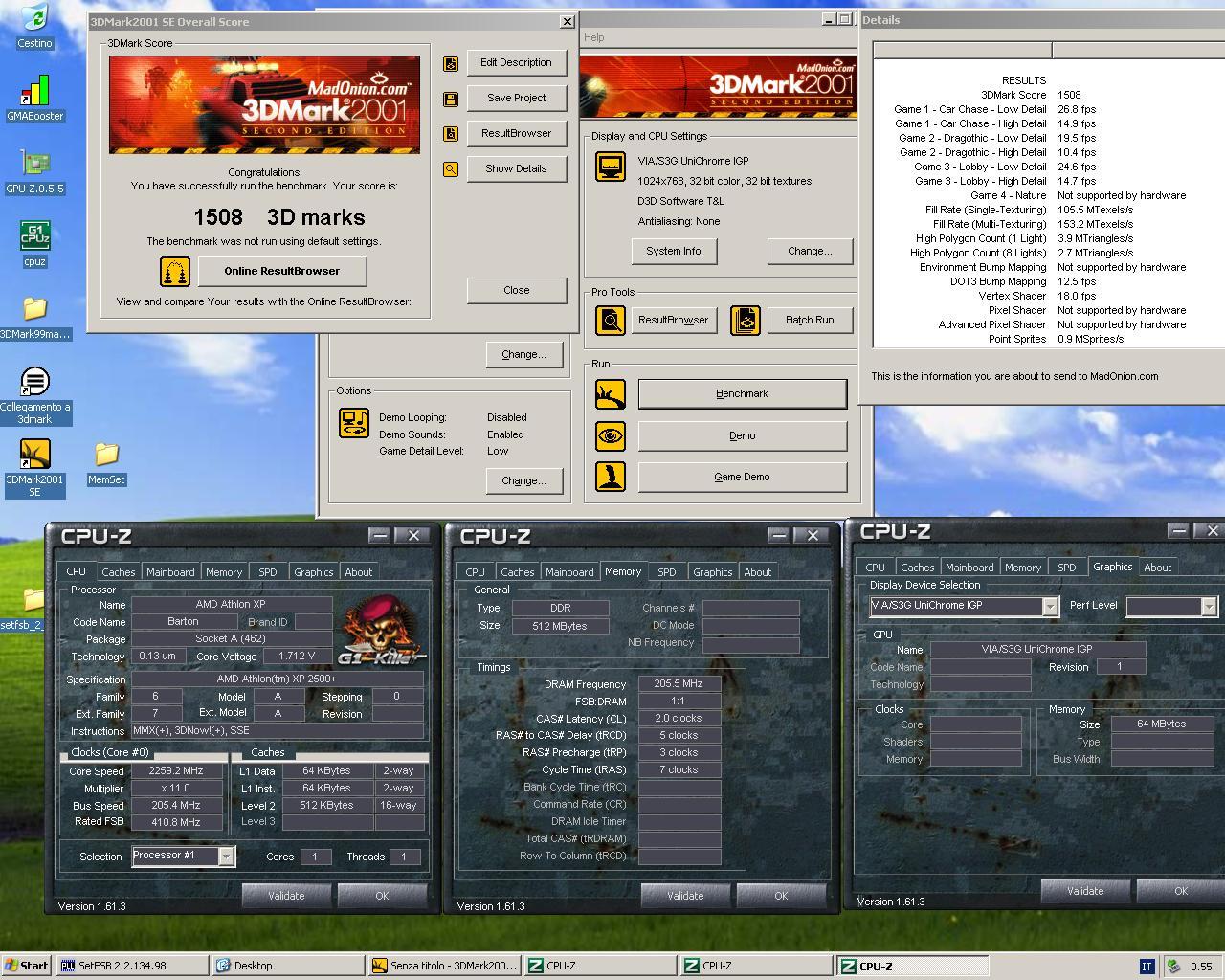Click the Batch Run icon
This screenshot has width=1225, height=980.
click(746, 320)
